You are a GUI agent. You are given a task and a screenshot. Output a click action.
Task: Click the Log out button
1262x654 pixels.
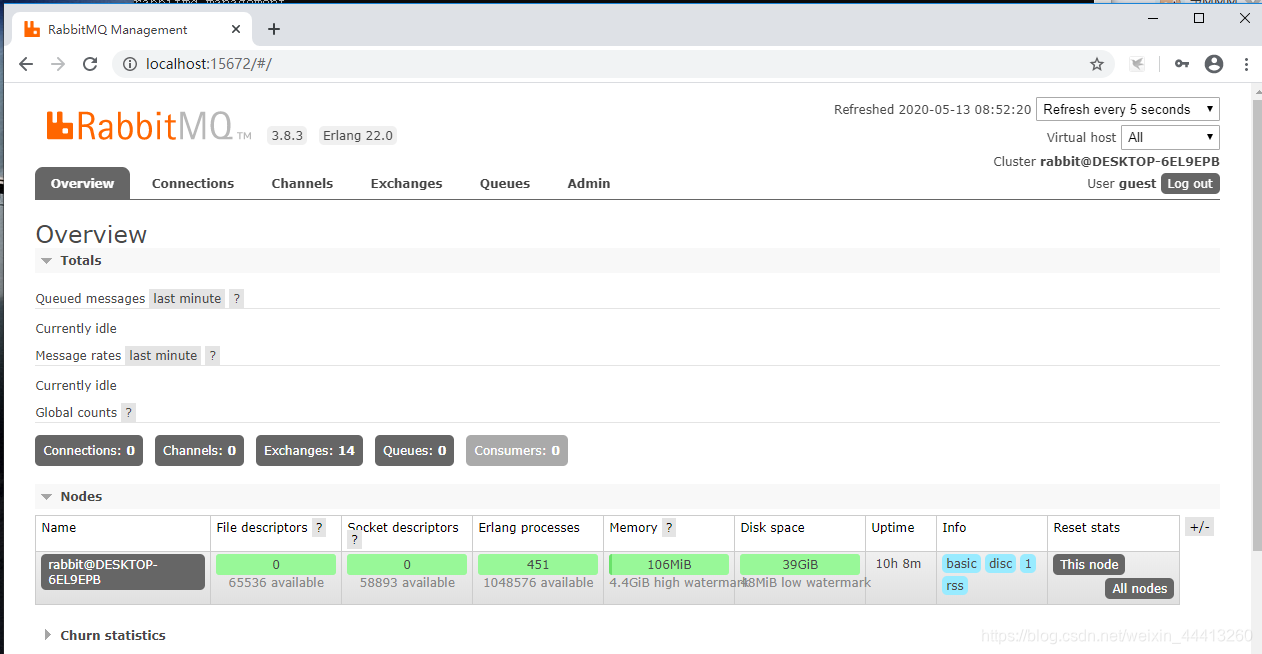(x=1190, y=183)
